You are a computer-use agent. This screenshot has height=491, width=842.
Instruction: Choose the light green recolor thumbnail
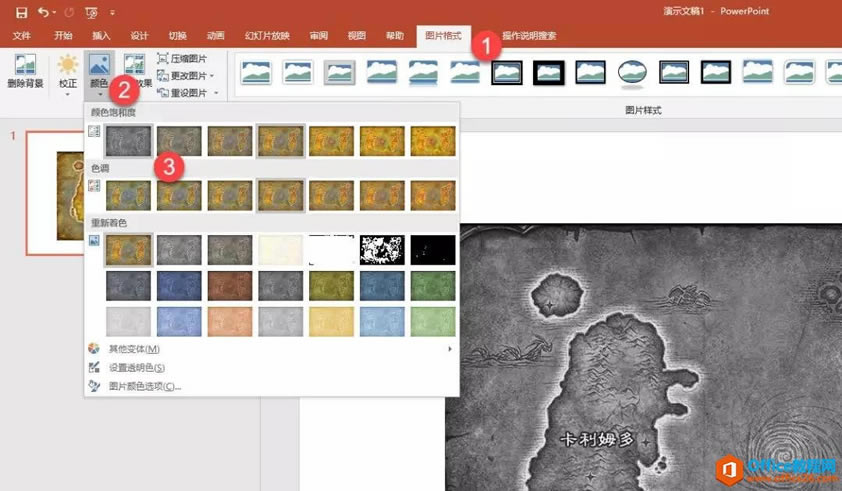(x=433, y=321)
